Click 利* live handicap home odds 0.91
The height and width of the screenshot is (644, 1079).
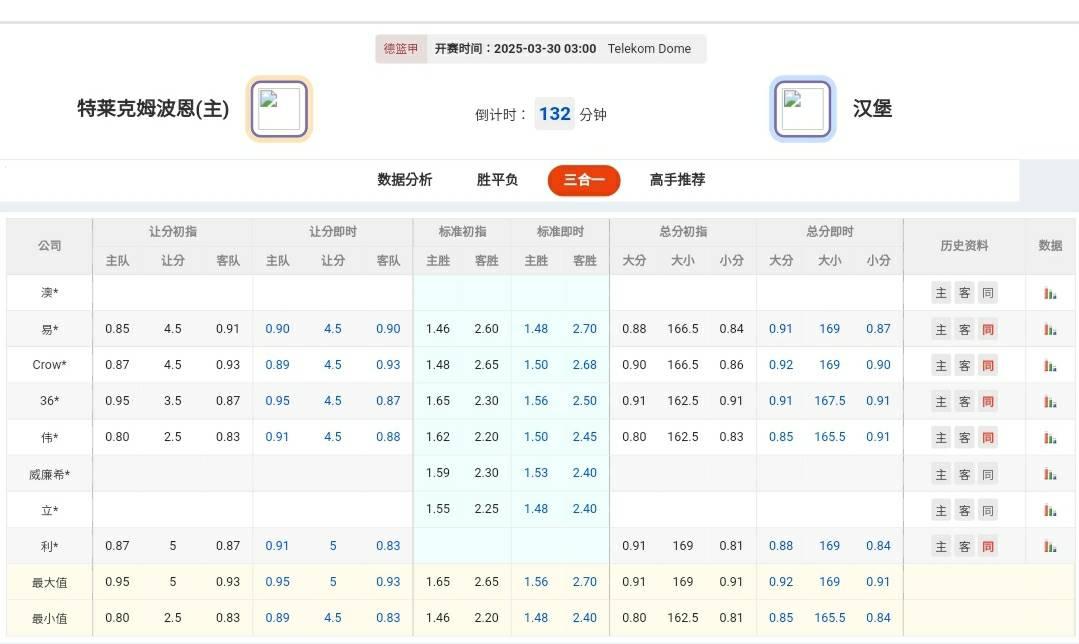pyautogui.click(x=277, y=546)
